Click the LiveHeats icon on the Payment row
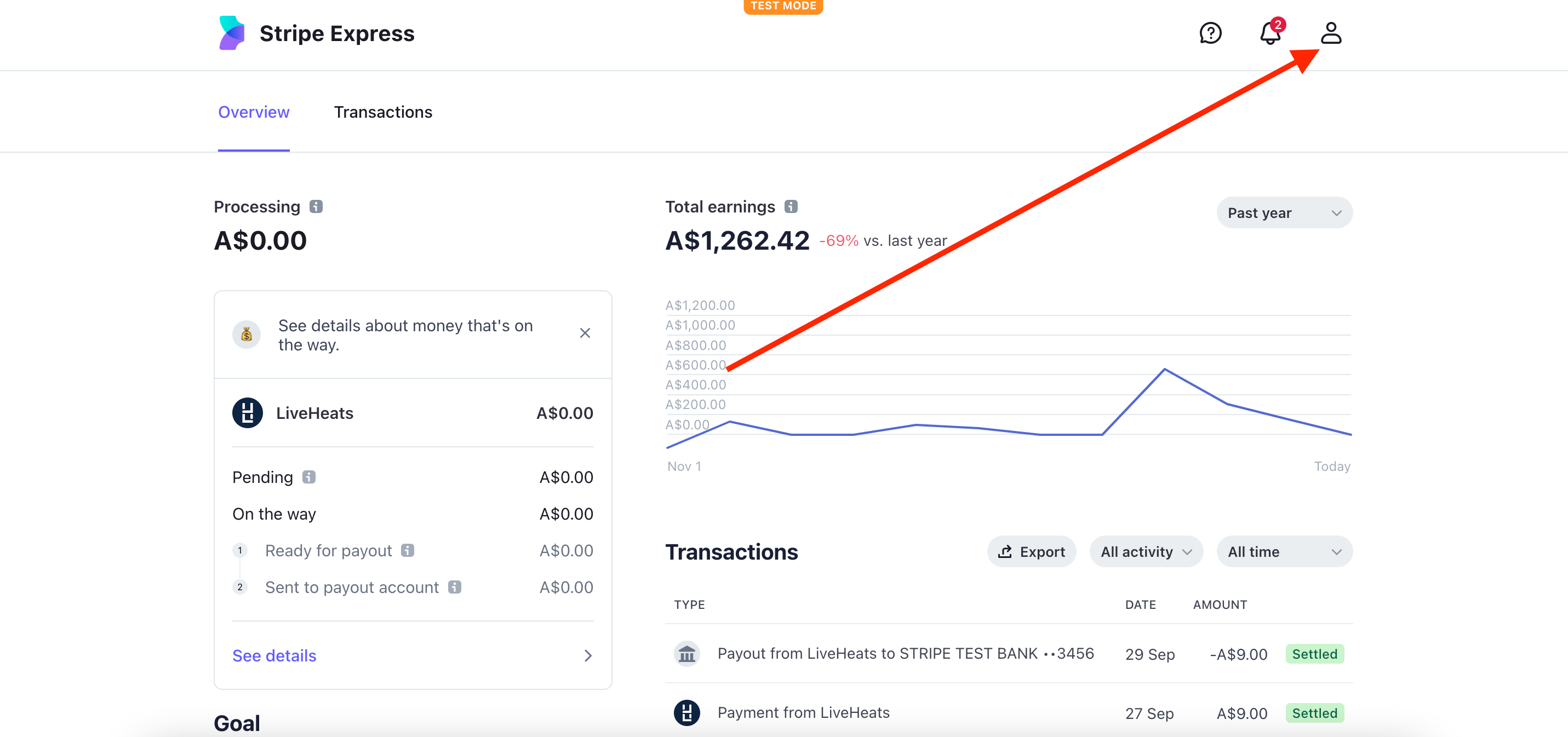This screenshot has width=1568, height=737. pos(686,713)
